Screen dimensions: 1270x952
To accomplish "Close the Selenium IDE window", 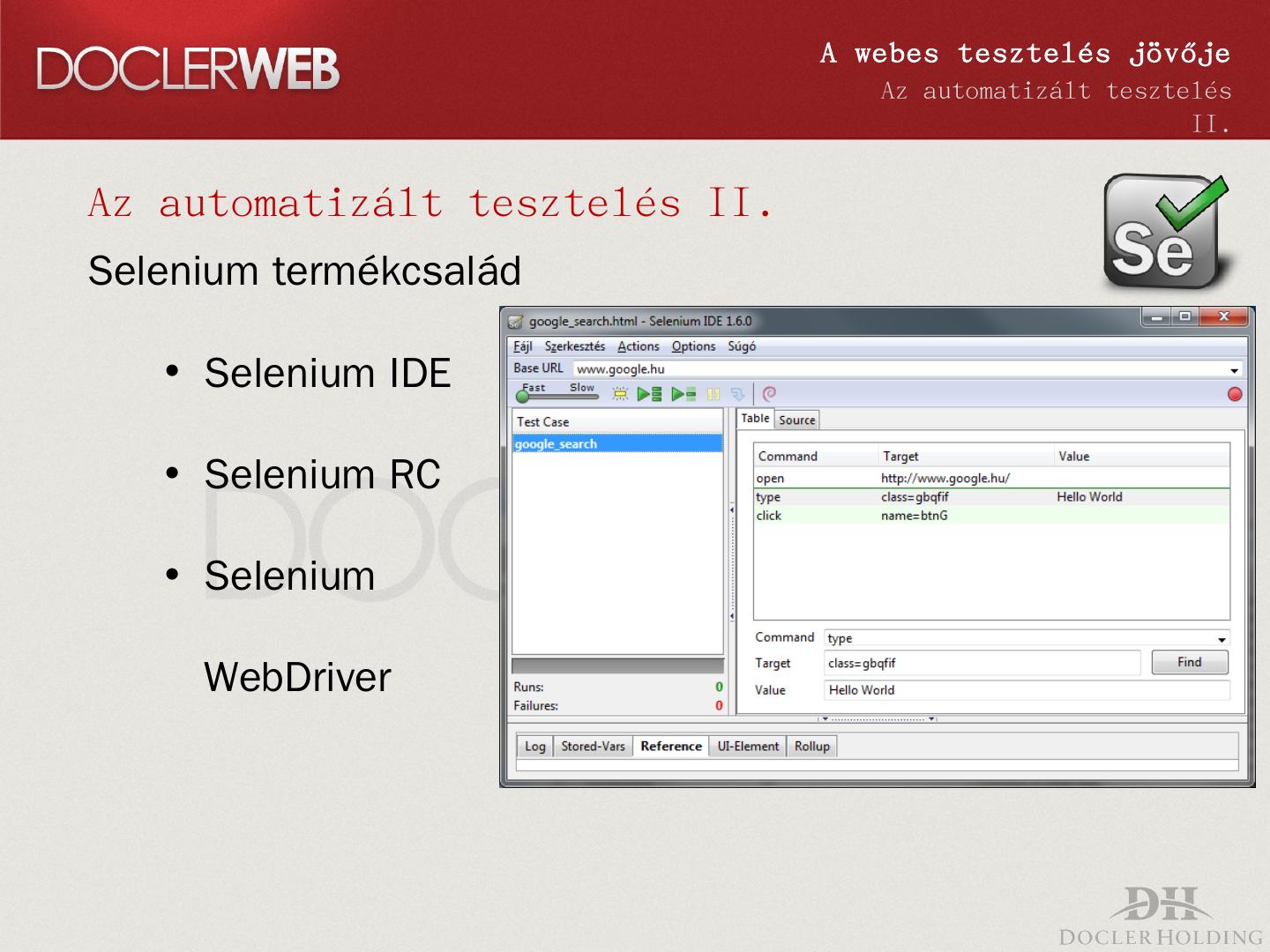I will [x=1224, y=316].
